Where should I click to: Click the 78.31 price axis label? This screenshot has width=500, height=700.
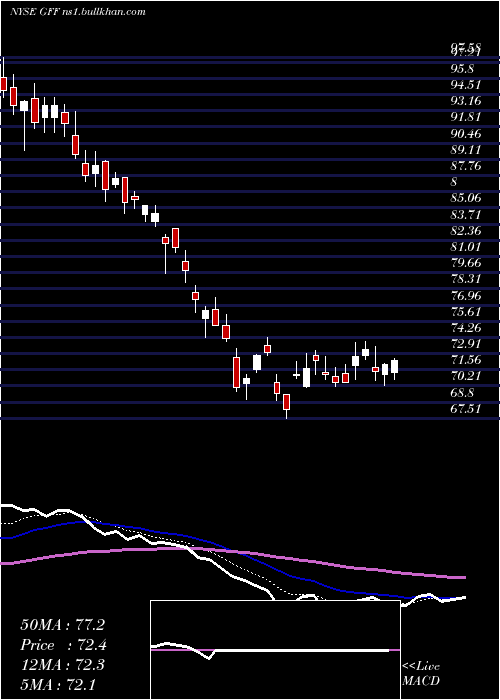466,279
